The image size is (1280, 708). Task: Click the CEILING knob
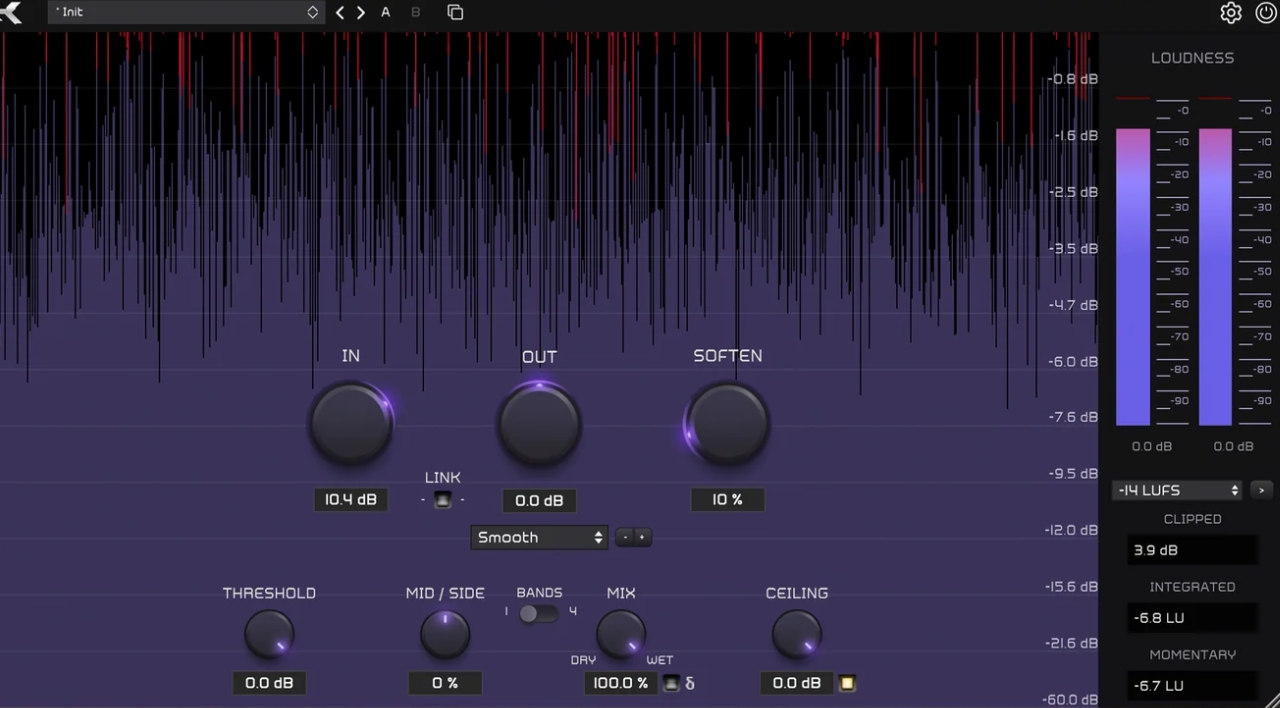[797, 634]
